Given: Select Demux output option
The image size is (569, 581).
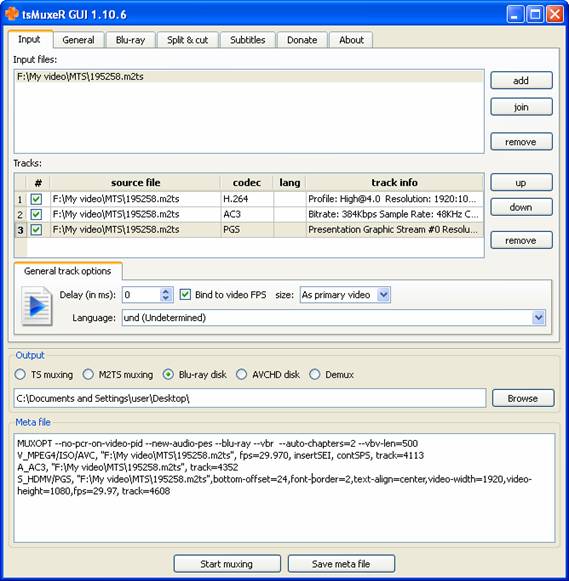Looking at the screenshot, I should (315, 375).
